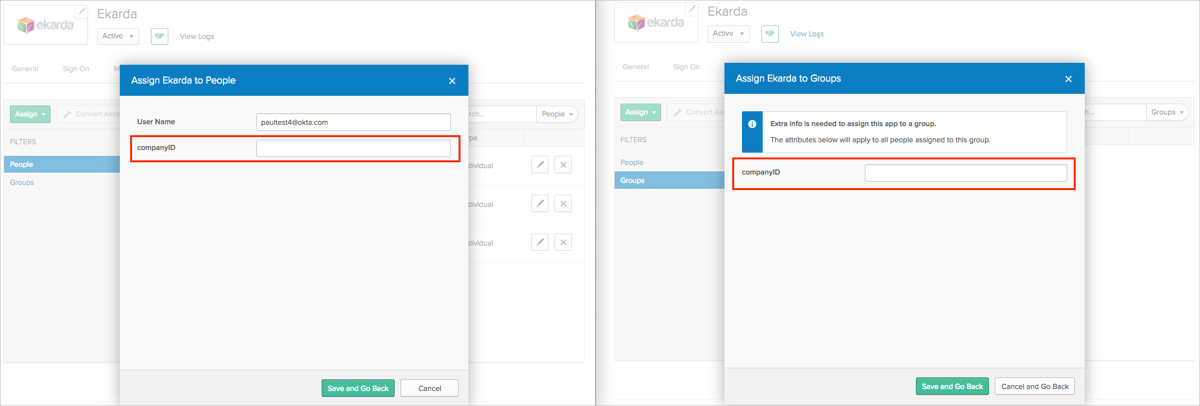Click Save and Go Back in People dialog

(358, 388)
